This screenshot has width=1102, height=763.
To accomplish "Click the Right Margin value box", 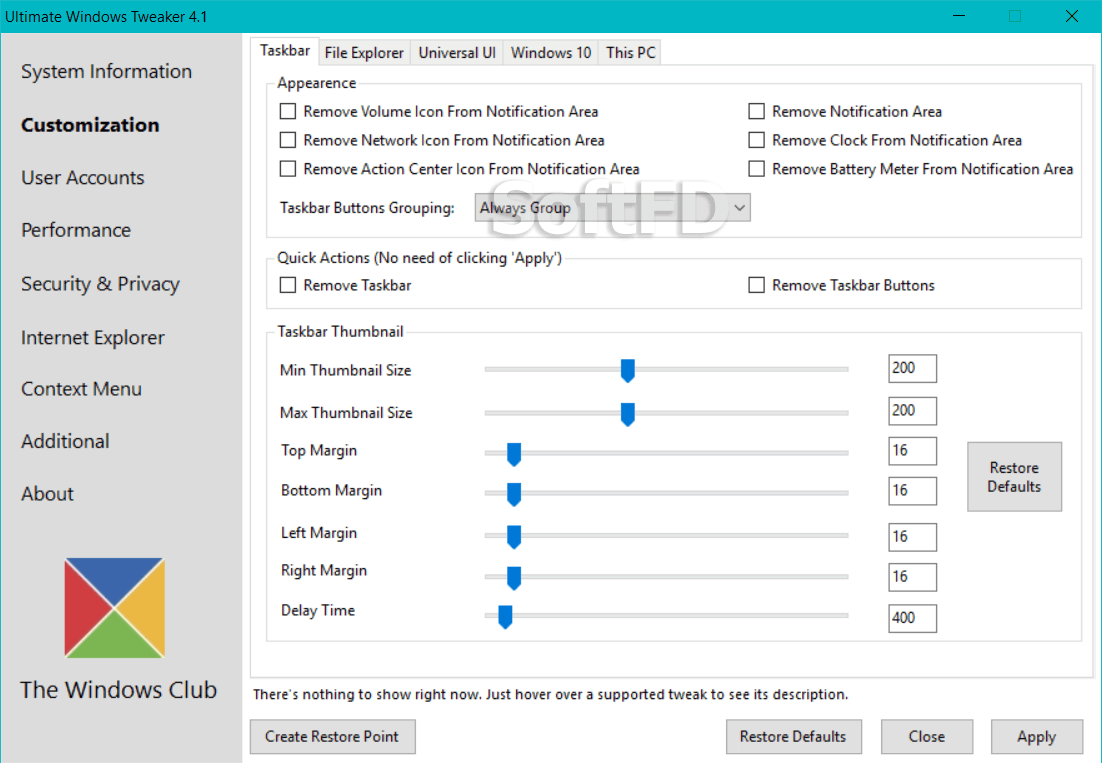I will (x=912, y=577).
